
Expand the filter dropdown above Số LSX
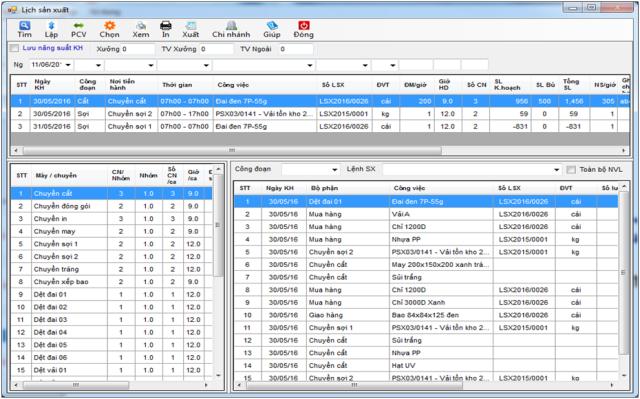pos(365,65)
